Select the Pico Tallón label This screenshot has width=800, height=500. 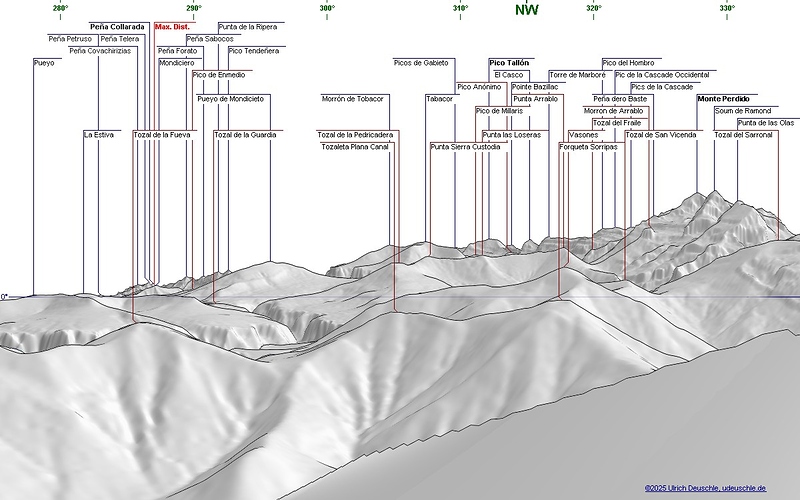point(509,62)
